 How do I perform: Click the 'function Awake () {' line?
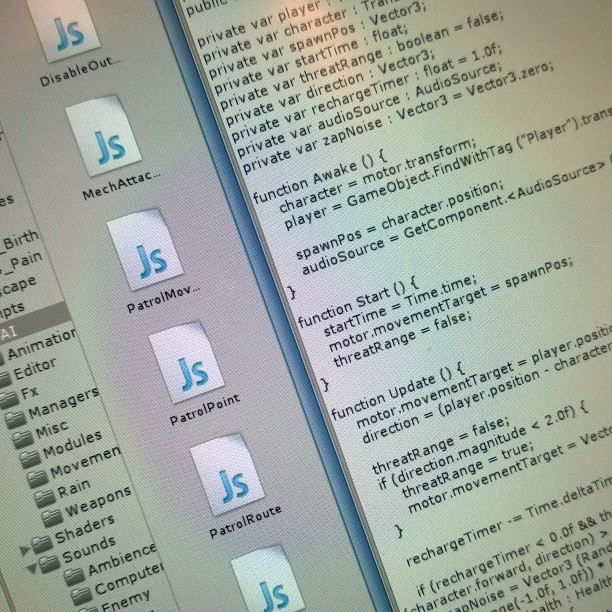(319, 176)
